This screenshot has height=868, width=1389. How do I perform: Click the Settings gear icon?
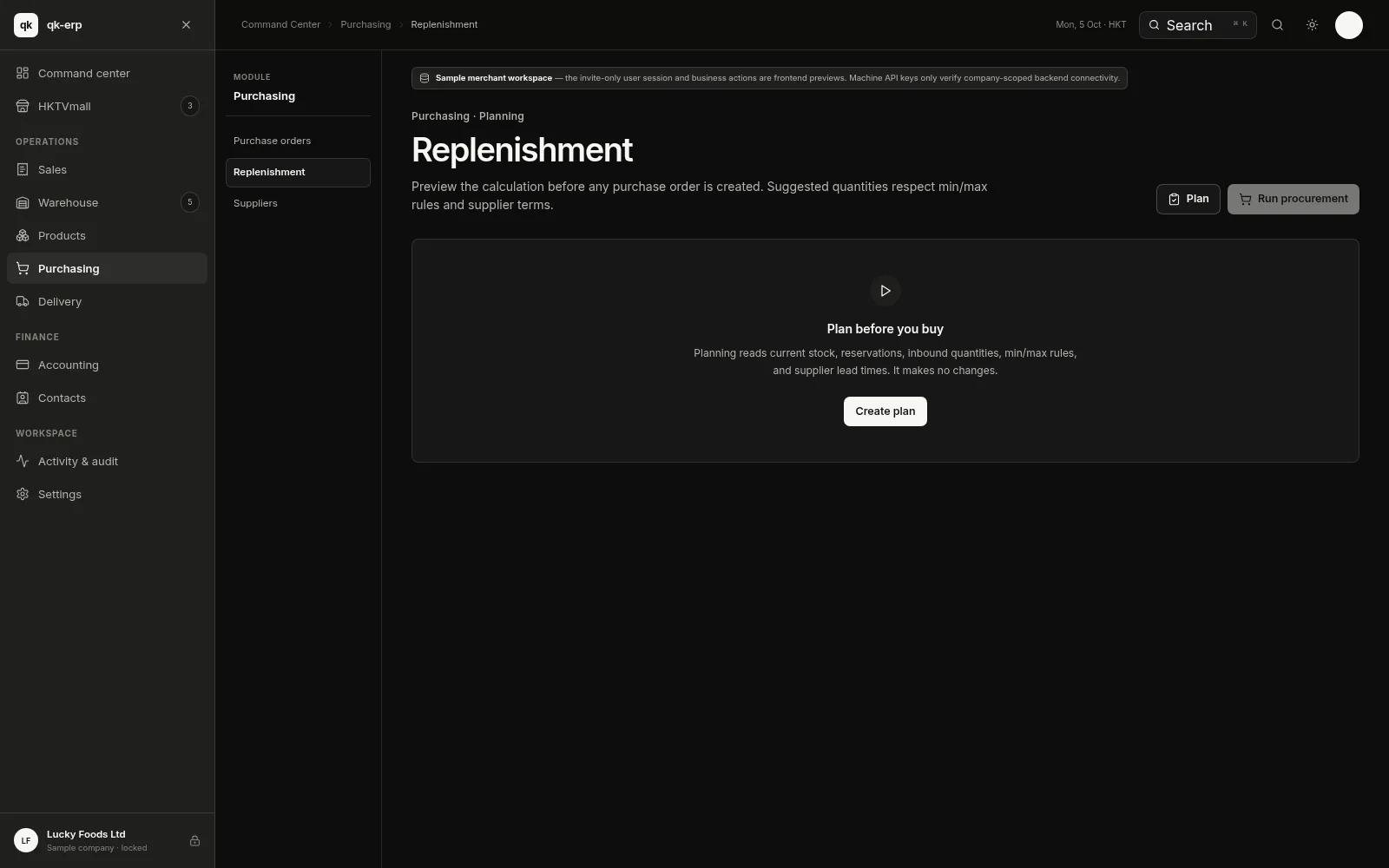click(23, 494)
